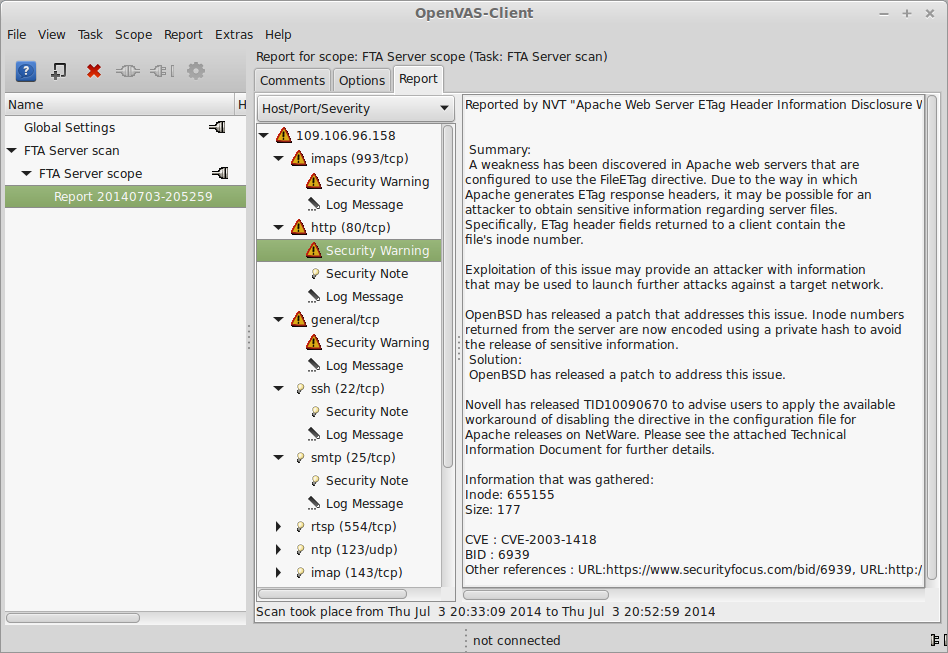948x653 pixels.
Task: Expand the ntp (123/udp) node
Action: [x=278, y=549]
